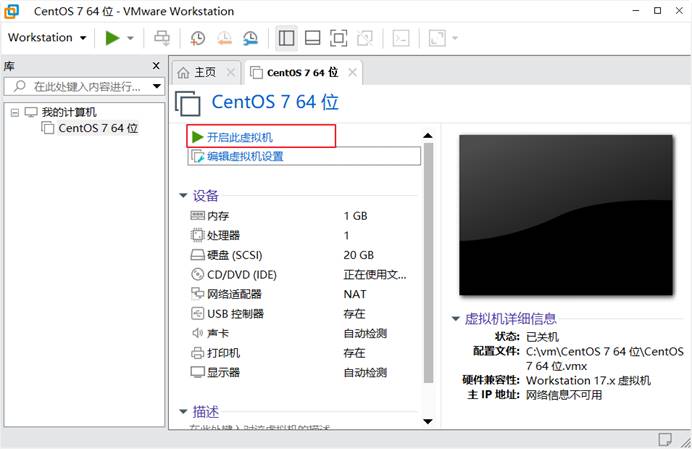Click the Workstation 17.x 虚拟机 compatibility text
Viewport: 692px width, 449px height.
click(588, 380)
